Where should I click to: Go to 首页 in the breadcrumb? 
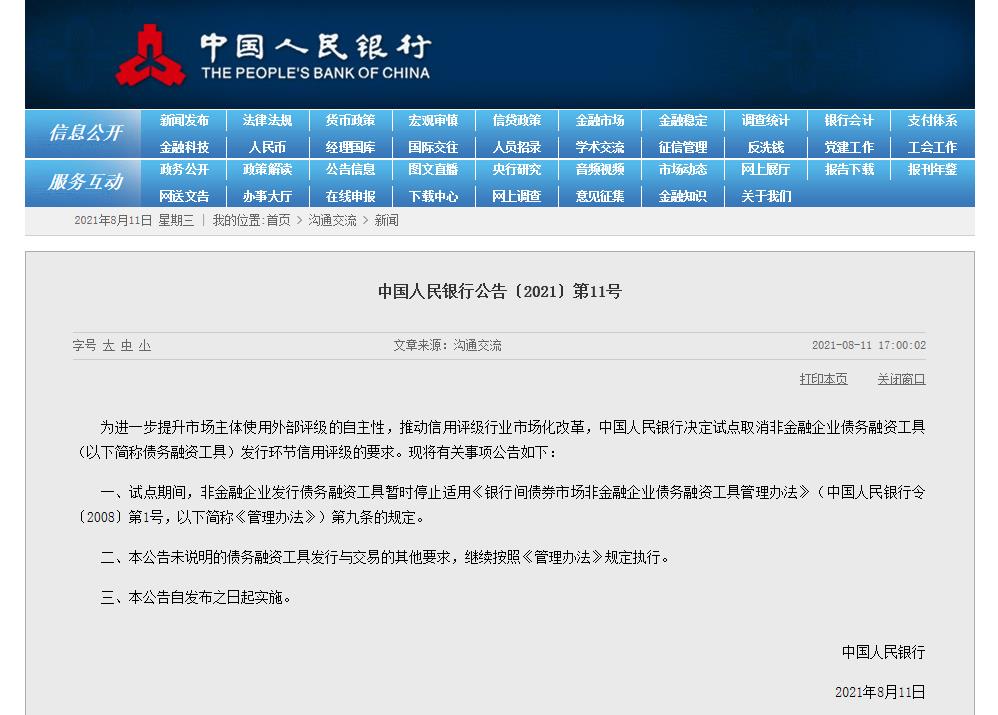tap(278, 220)
